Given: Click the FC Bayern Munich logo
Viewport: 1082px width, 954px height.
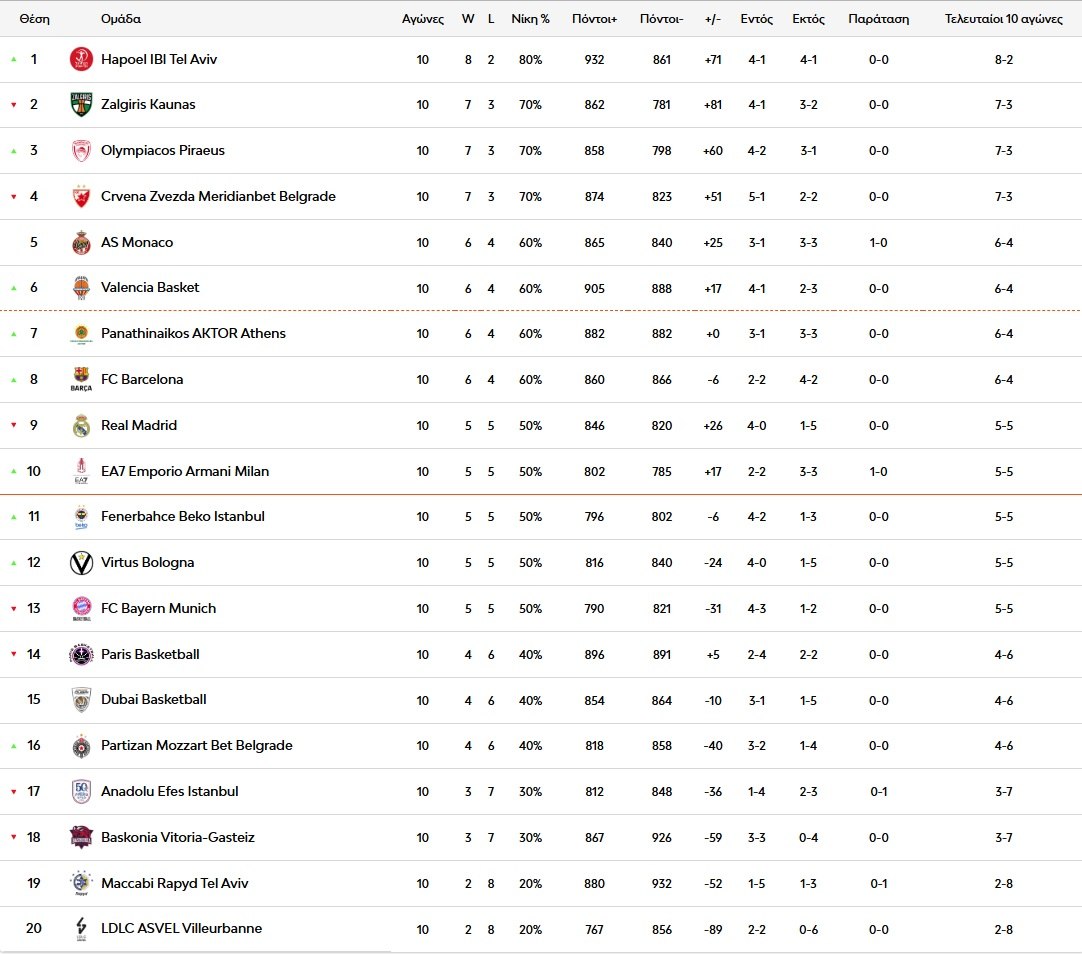Looking at the screenshot, I should click(81, 609).
